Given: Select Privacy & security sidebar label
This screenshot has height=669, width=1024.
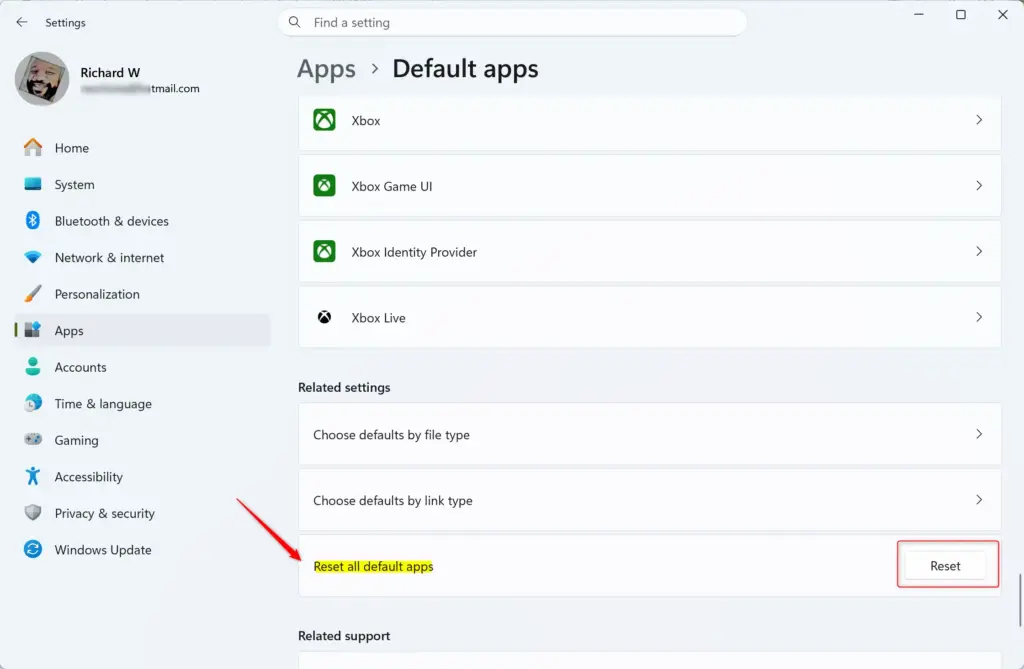Looking at the screenshot, I should point(104,514).
